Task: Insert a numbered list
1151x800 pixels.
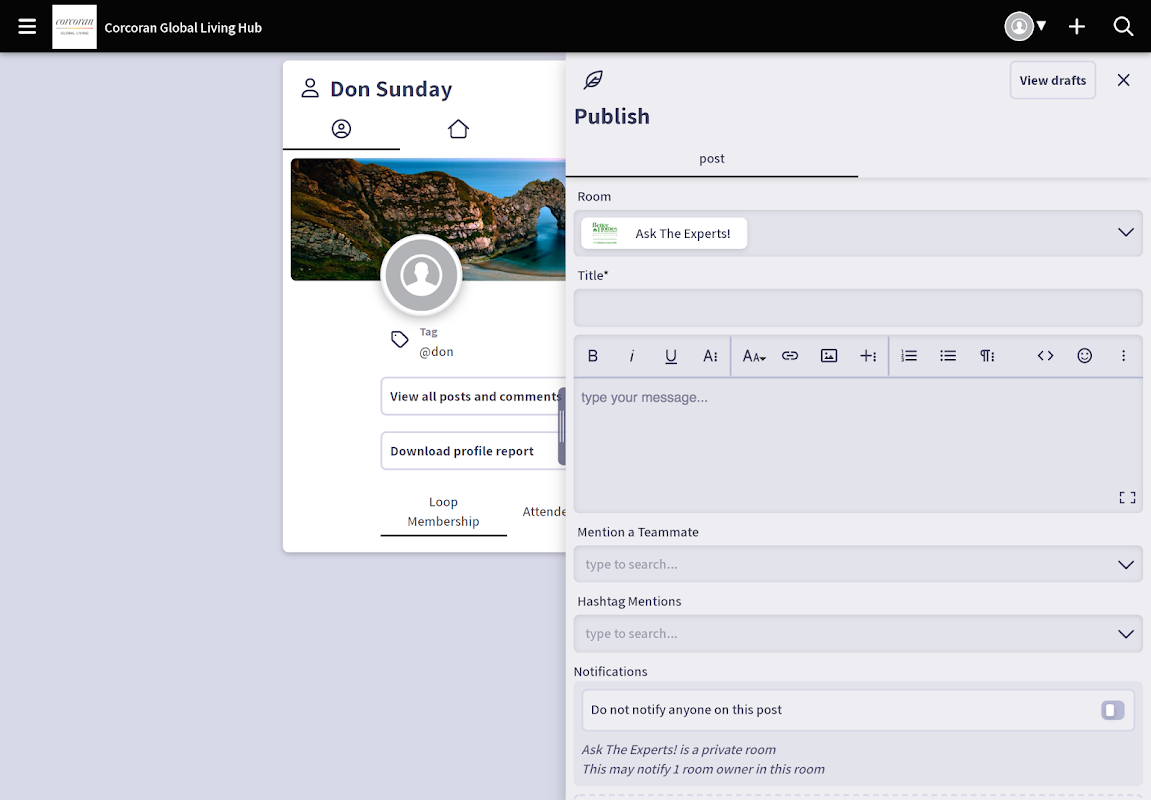Action: (909, 356)
